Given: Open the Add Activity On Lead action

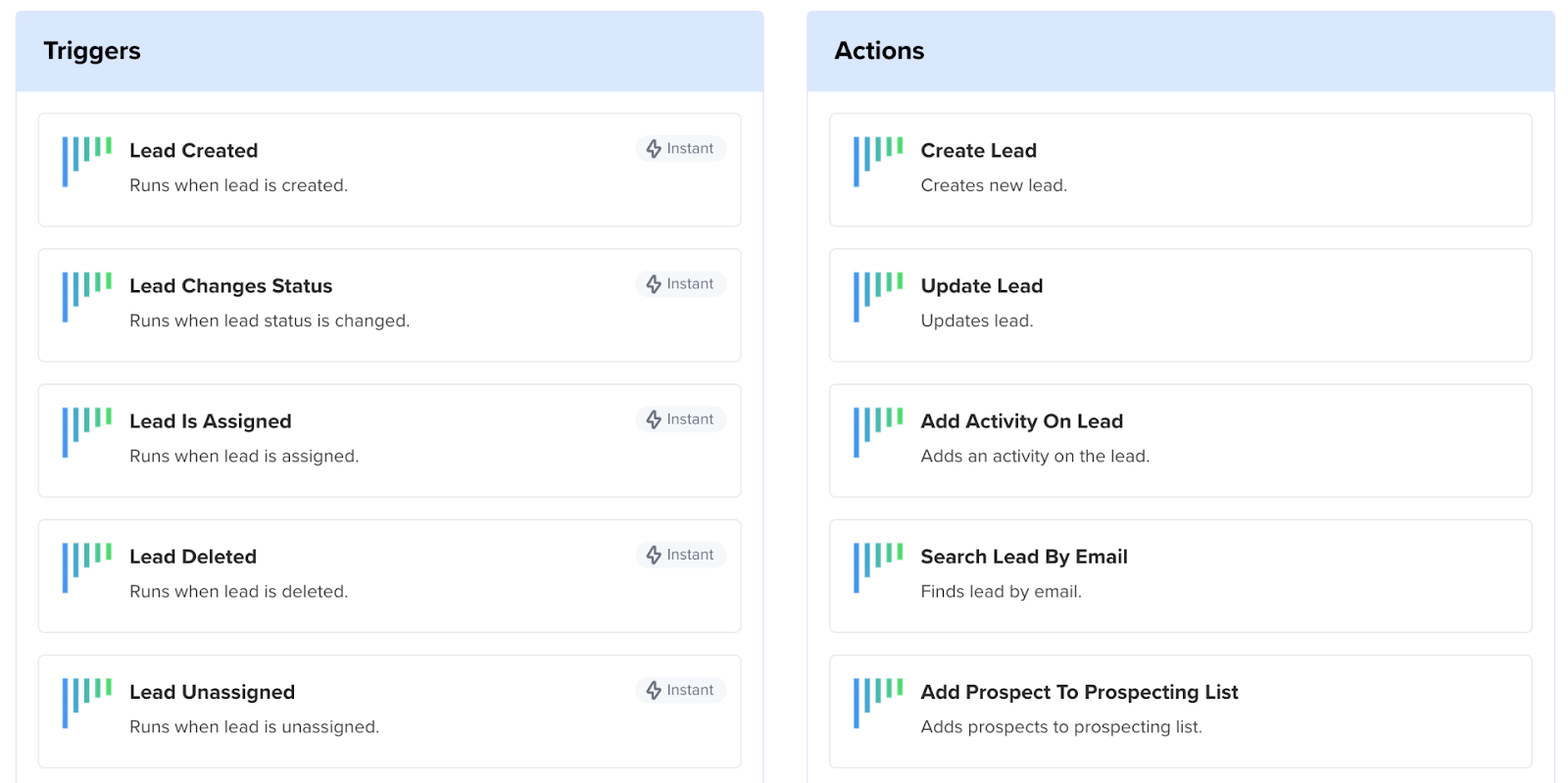Looking at the screenshot, I should 1021,421.
